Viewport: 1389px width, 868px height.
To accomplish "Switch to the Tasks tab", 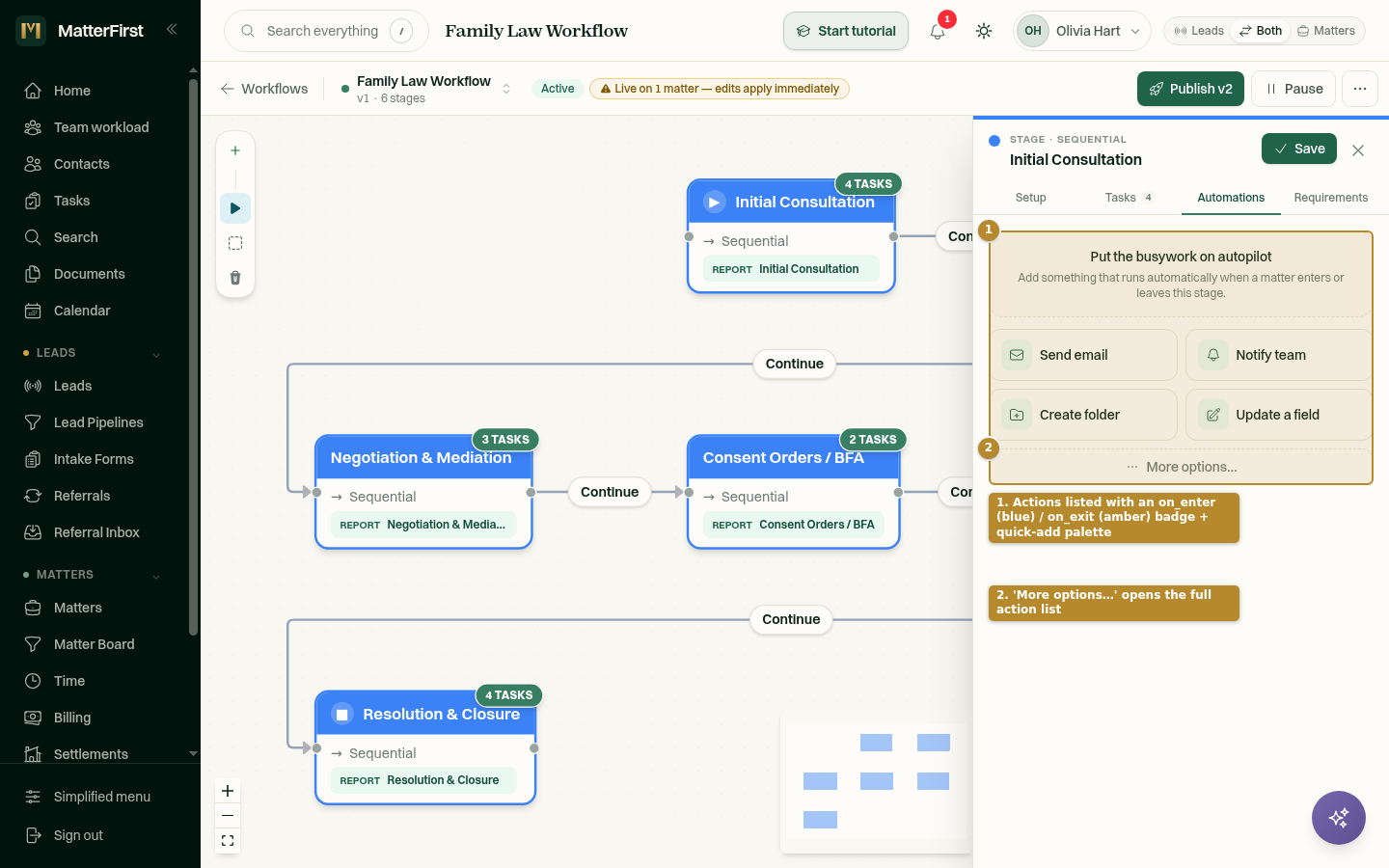I will coord(1130,198).
